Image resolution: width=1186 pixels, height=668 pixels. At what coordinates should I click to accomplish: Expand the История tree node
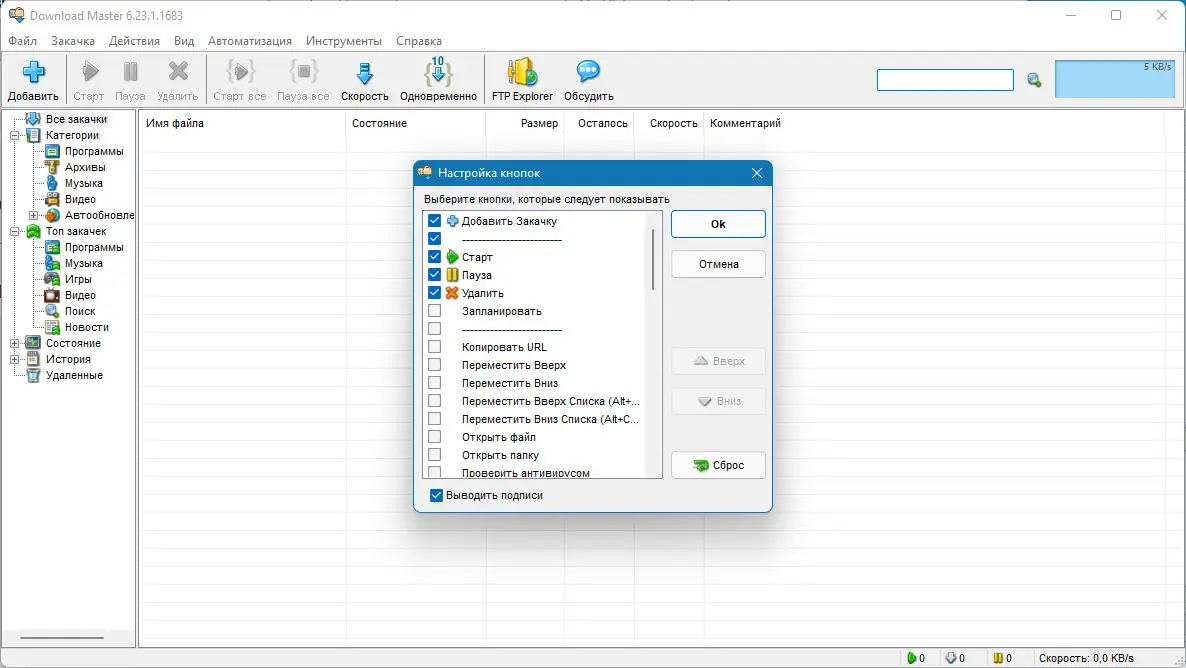pyautogui.click(x=14, y=359)
